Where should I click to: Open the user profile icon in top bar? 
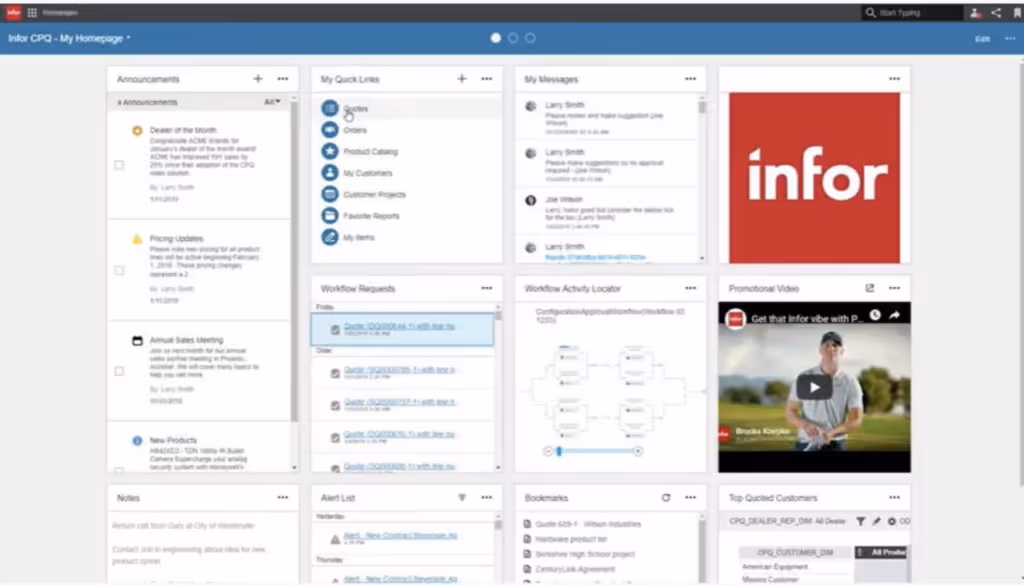(x=975, y=12)
